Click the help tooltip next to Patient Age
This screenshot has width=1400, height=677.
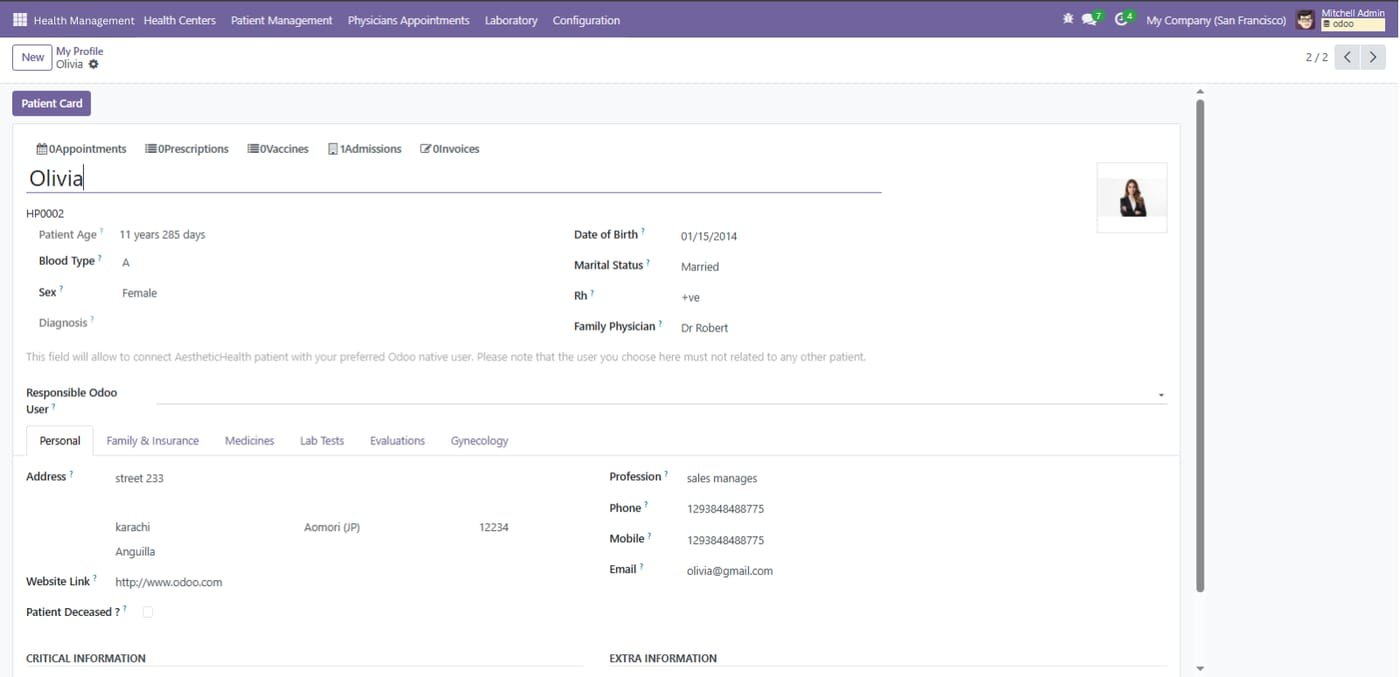pos(102,231)
